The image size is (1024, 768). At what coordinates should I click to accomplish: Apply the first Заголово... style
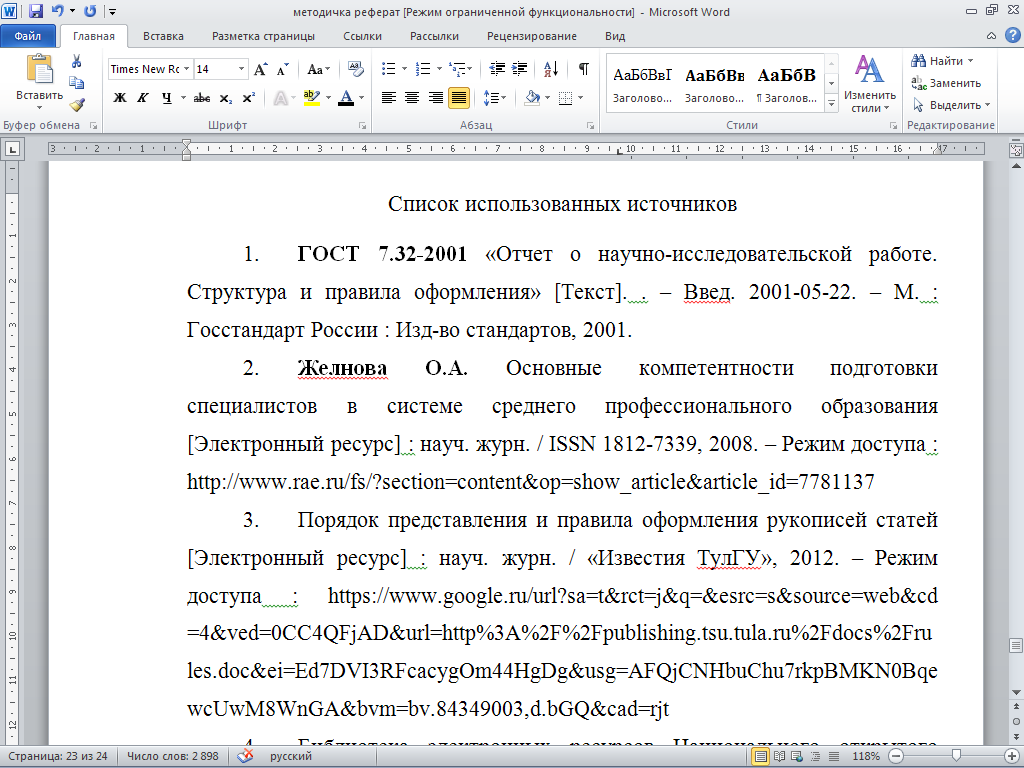click(642, 85)
